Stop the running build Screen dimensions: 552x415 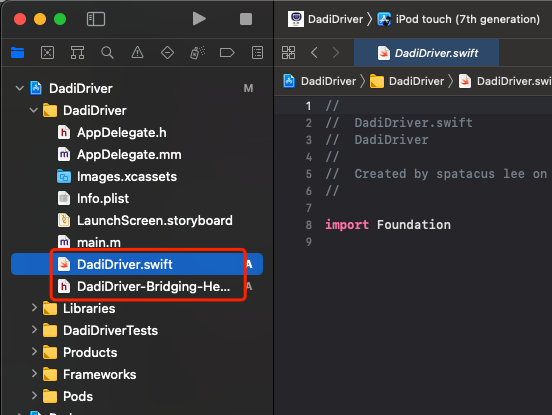[246, 19]
